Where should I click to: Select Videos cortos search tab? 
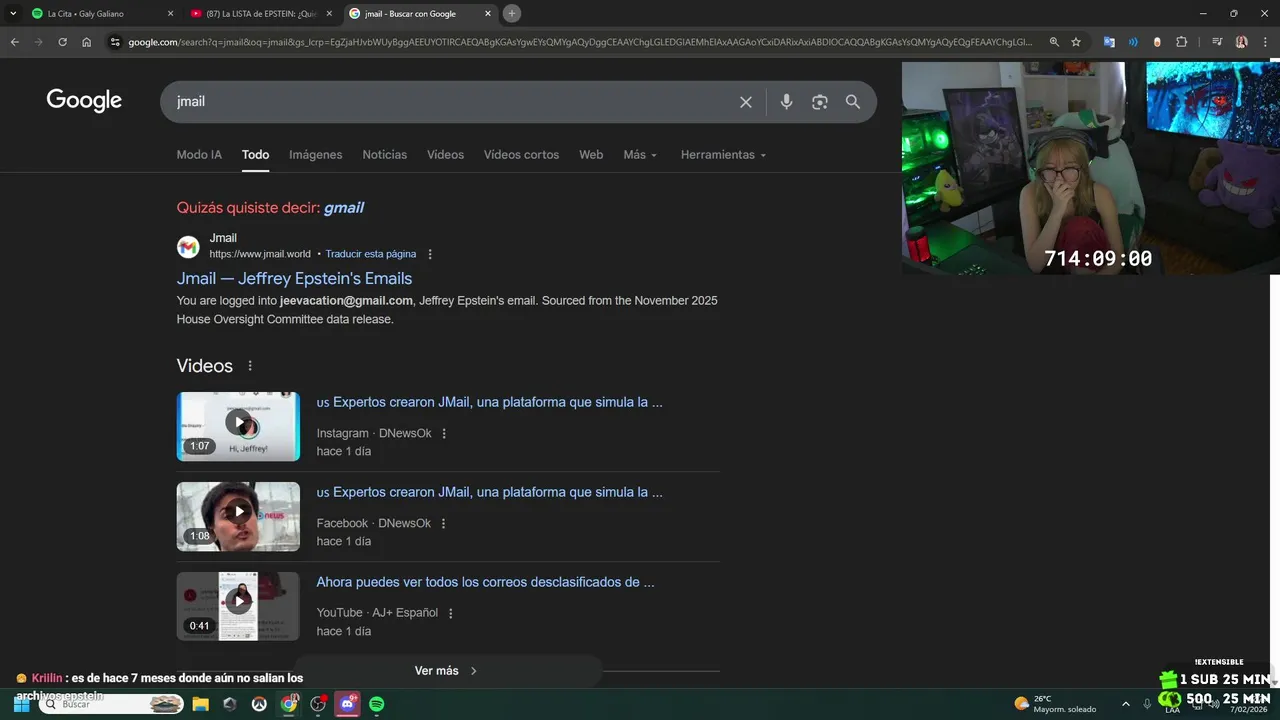click(x=521, y=155)
